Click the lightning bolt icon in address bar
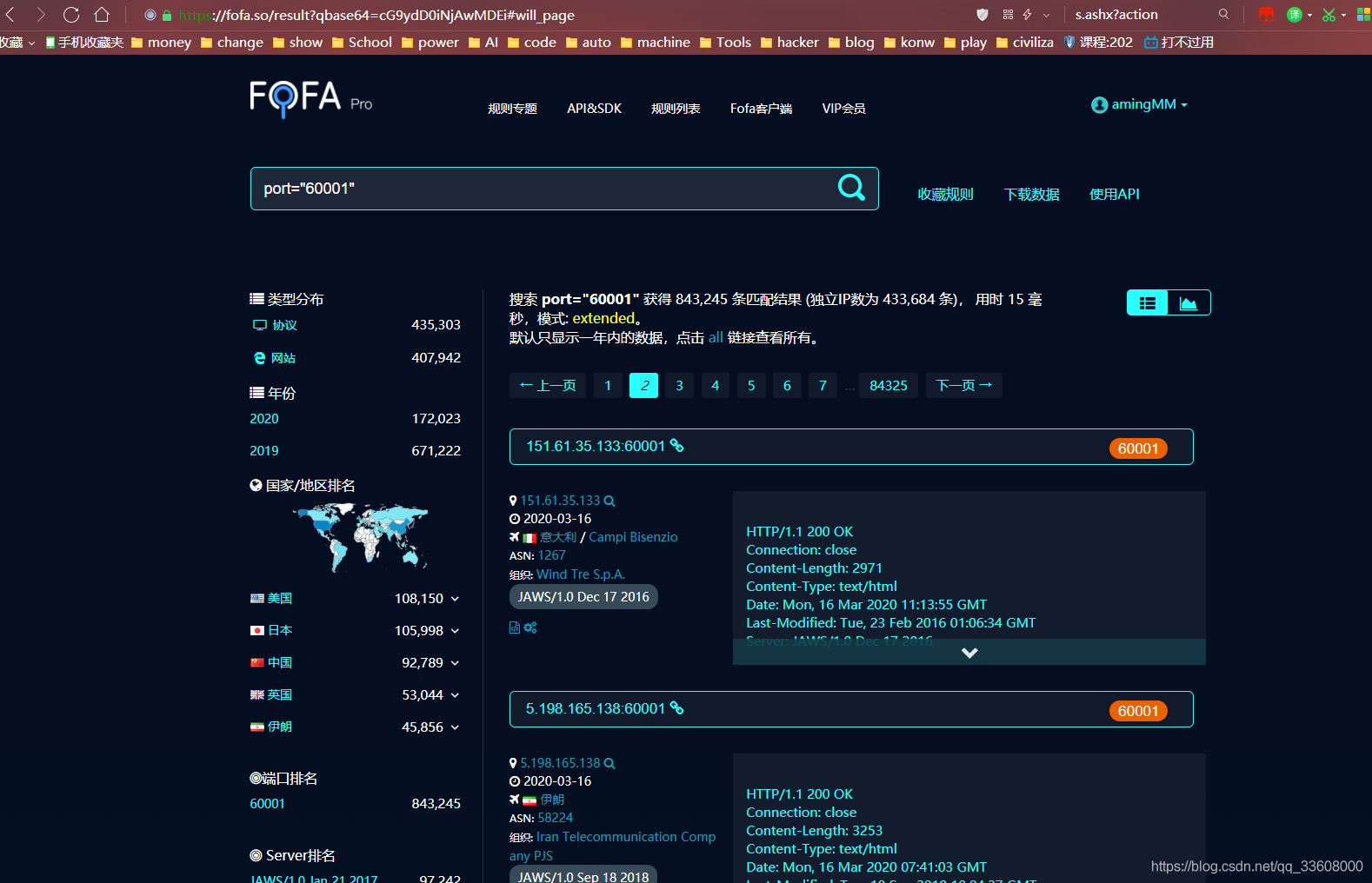This screenshot has width=1372, height=883. pyautogui.click(x=1028, y=15)
